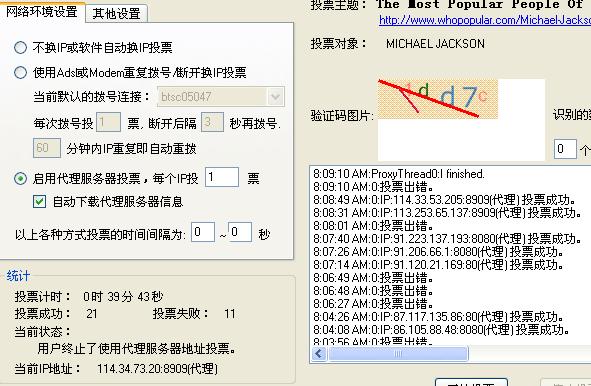
Task: Click current IP address 114.34.73.20:8909
Action: pyautogui.click(x=157, y=369)
